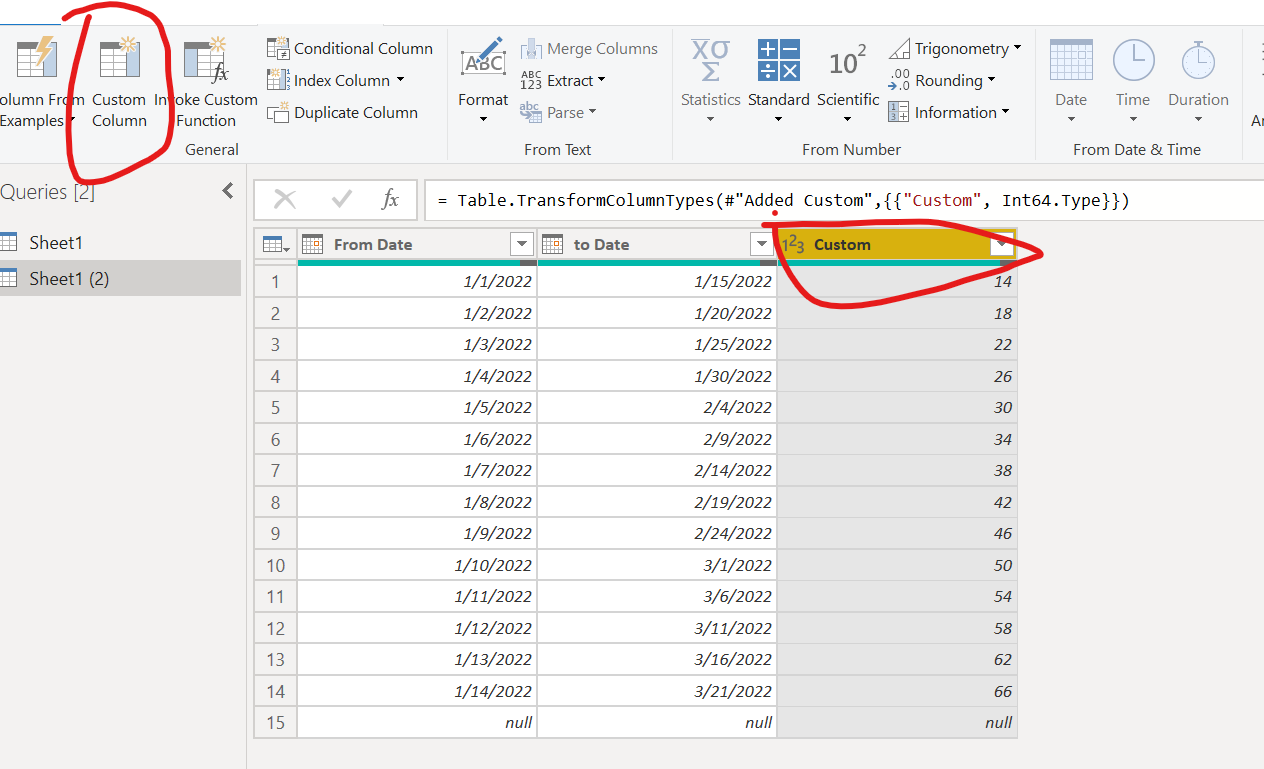Open Custom column filter dropdown
Image resolution: width=1264 pixels, height=769 pixels.
click(1003, 244)
